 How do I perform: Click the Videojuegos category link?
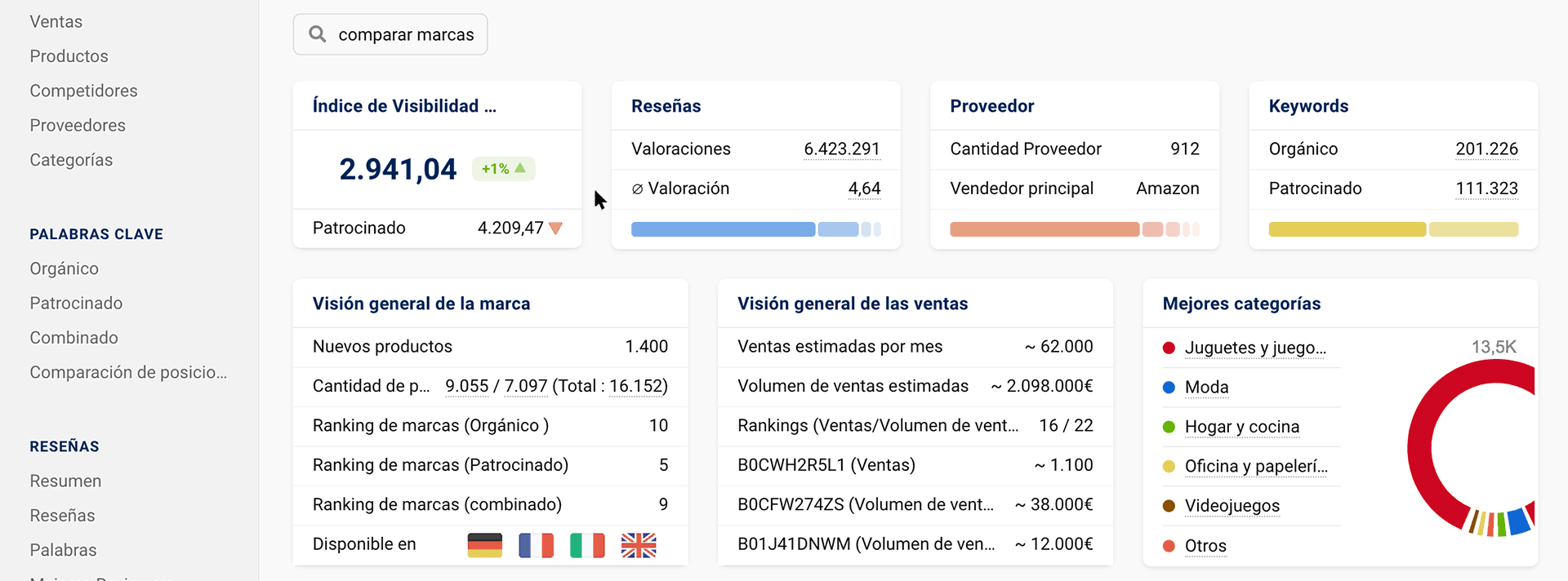tap(1232, 506)
